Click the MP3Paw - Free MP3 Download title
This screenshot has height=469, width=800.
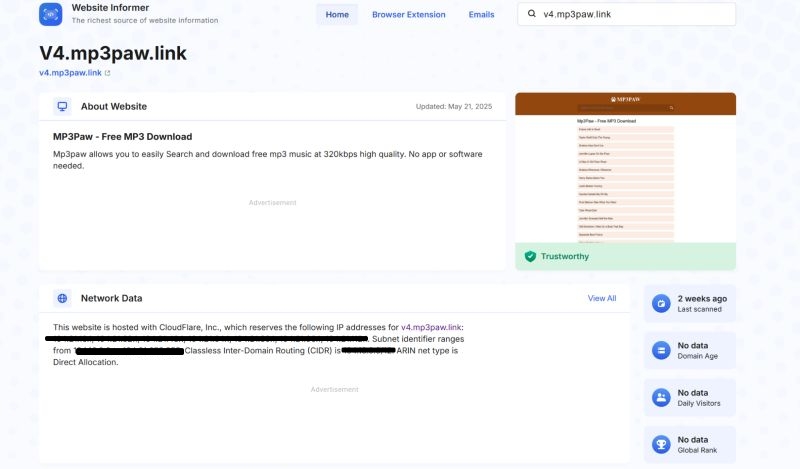[x=122, y=136]
